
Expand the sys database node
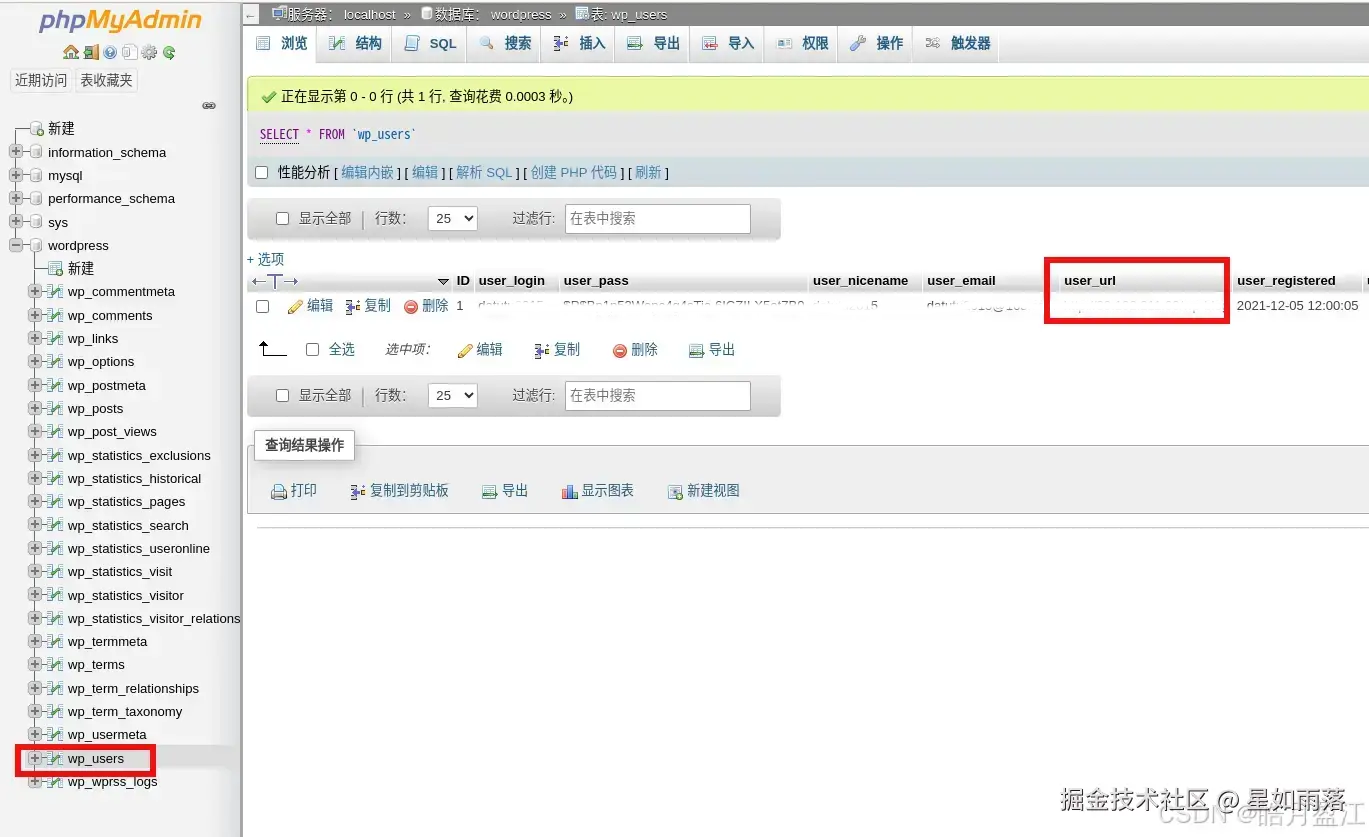[16, 222]
